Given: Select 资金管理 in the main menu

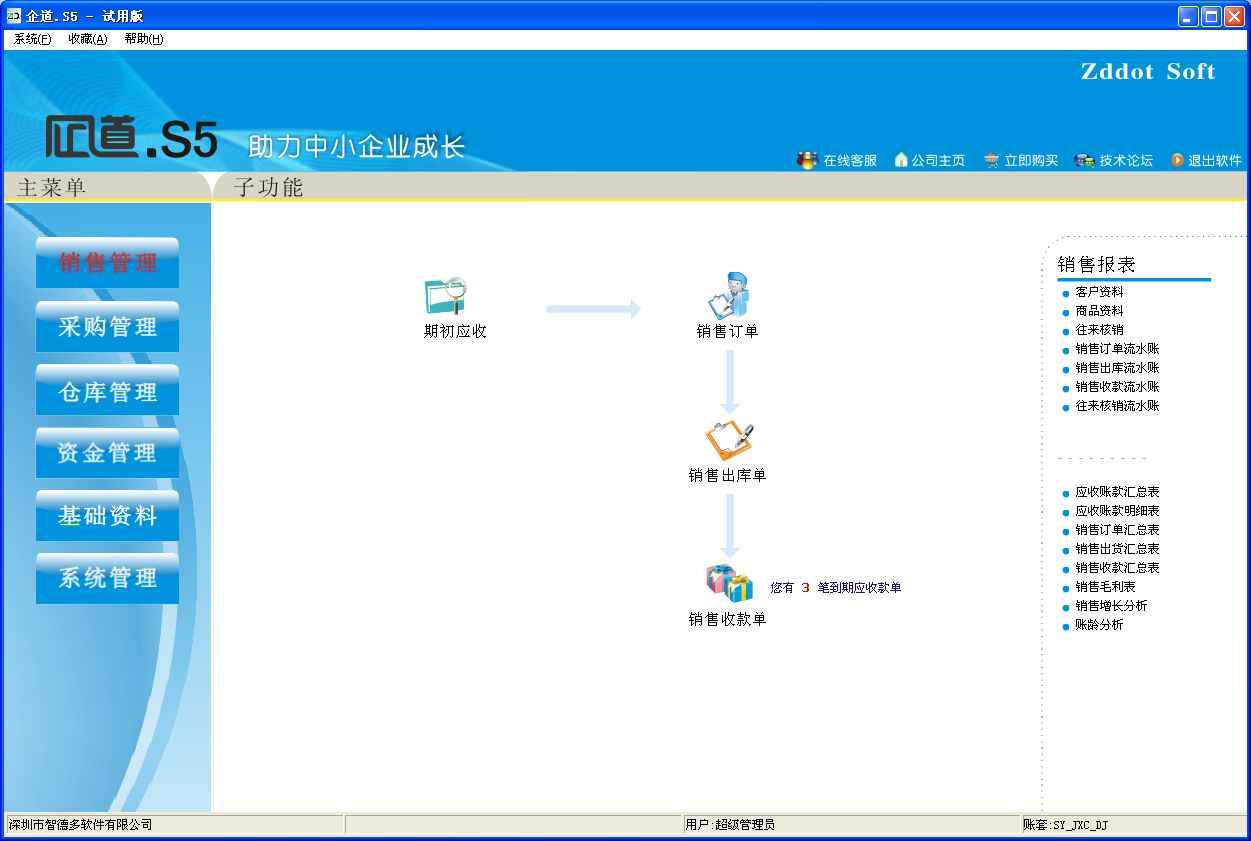Looking at the screenshot, I should [107, 453].
